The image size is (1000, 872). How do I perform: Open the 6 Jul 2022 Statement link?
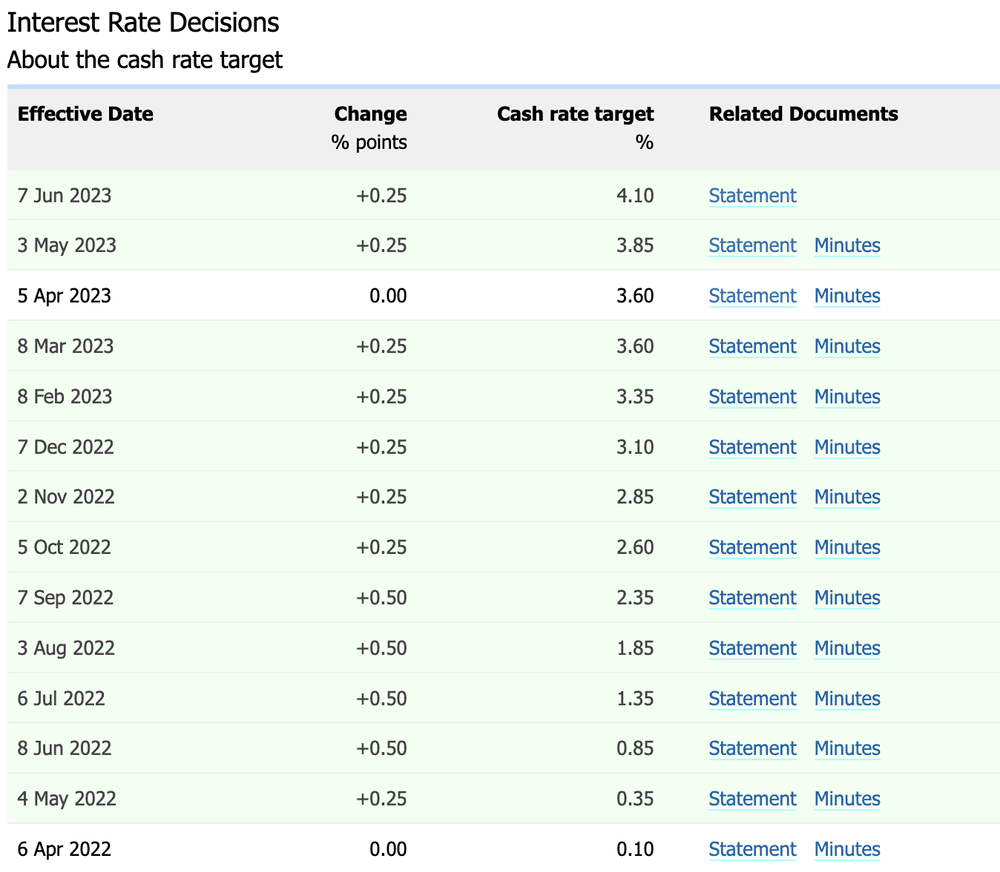(x=753, y=698)
